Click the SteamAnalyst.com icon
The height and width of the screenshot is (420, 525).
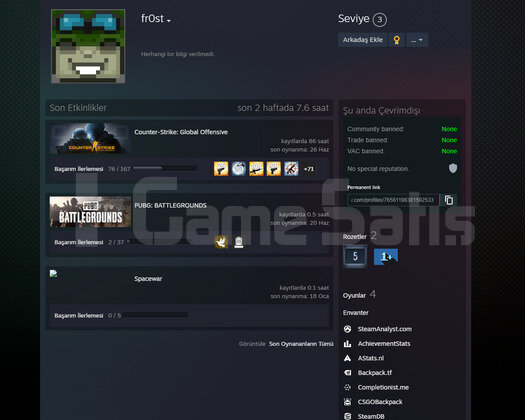(348, 329)
